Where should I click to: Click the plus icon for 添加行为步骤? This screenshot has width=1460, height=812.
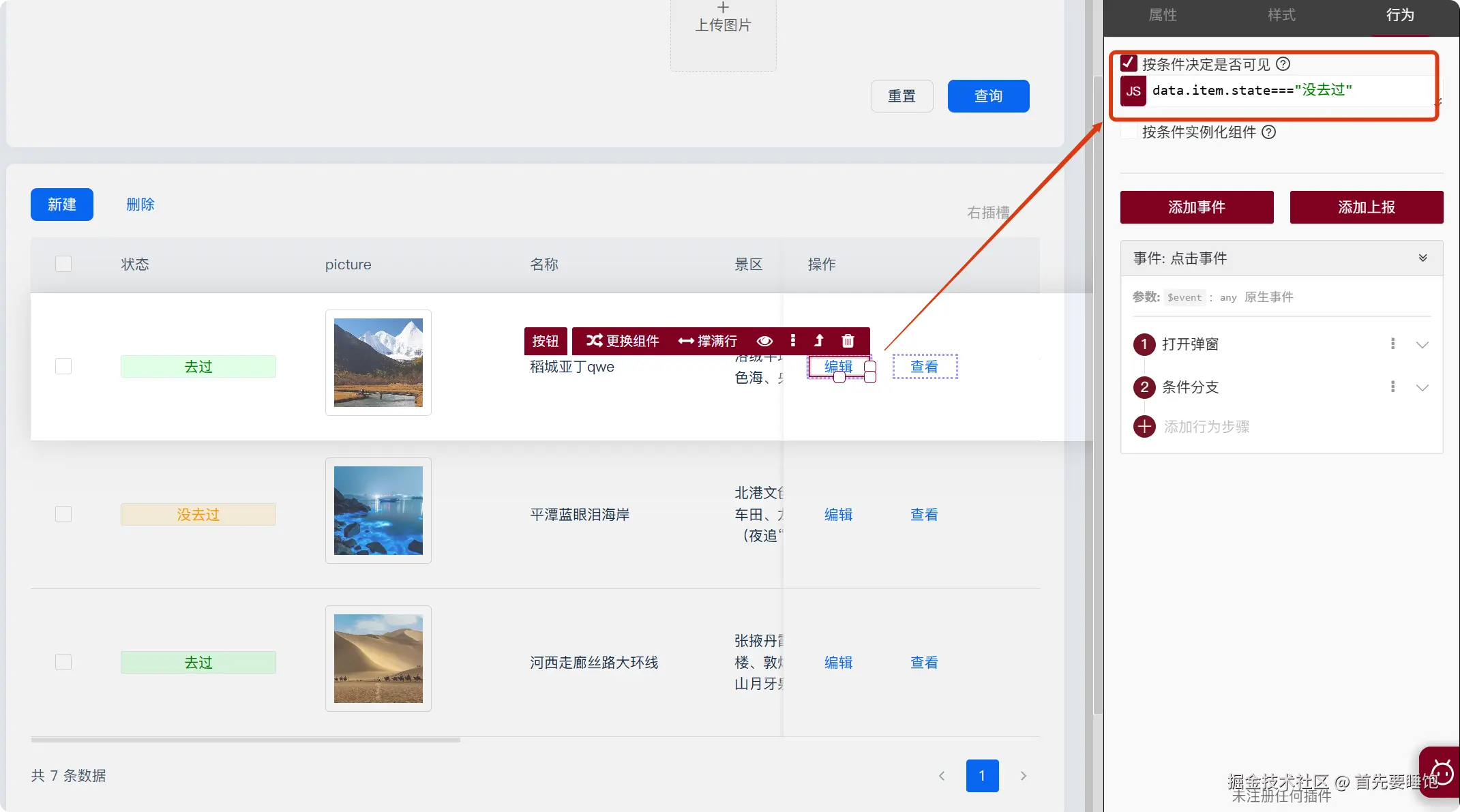[x=1144, y=427]
